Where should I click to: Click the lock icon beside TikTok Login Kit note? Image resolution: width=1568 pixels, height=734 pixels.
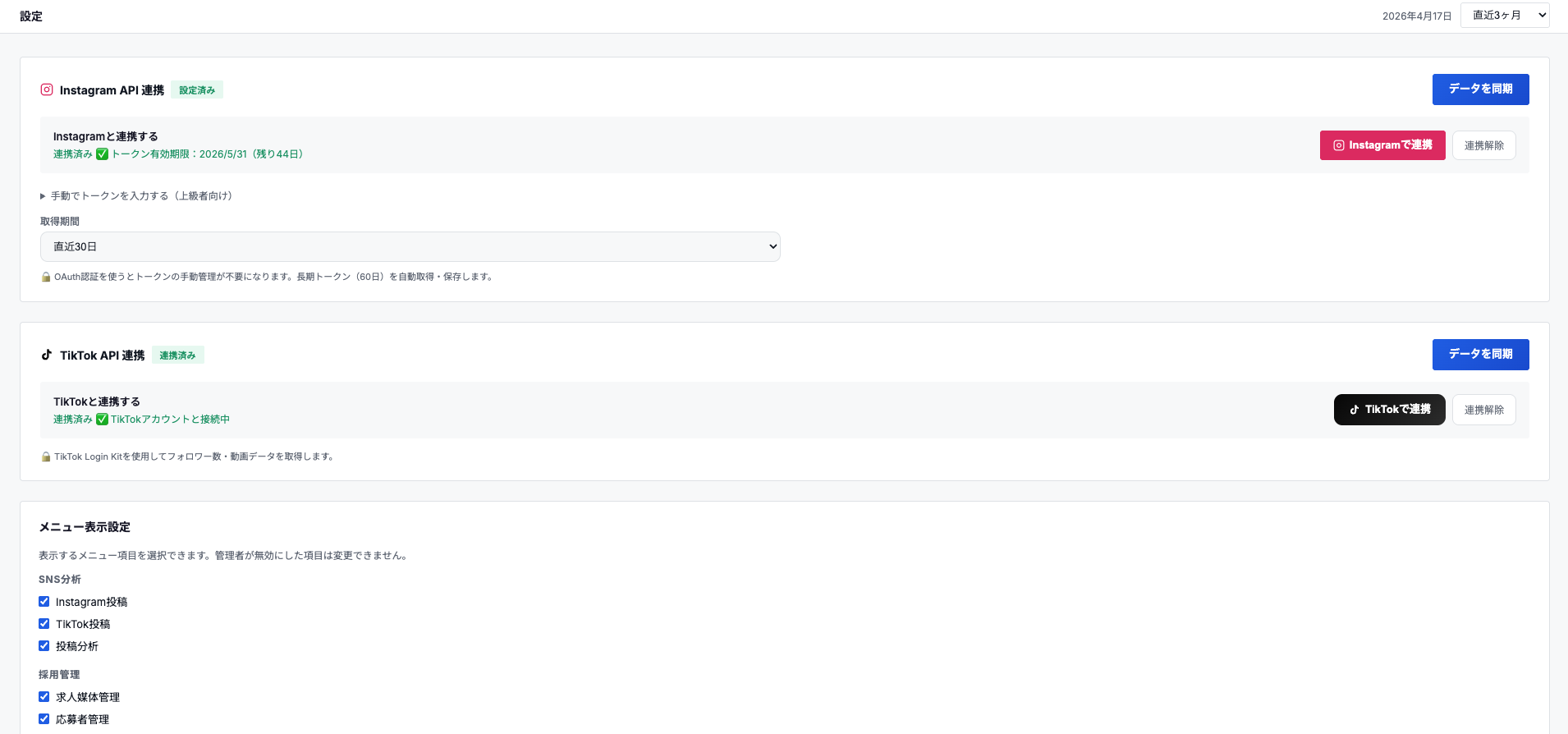coord(46,457)
